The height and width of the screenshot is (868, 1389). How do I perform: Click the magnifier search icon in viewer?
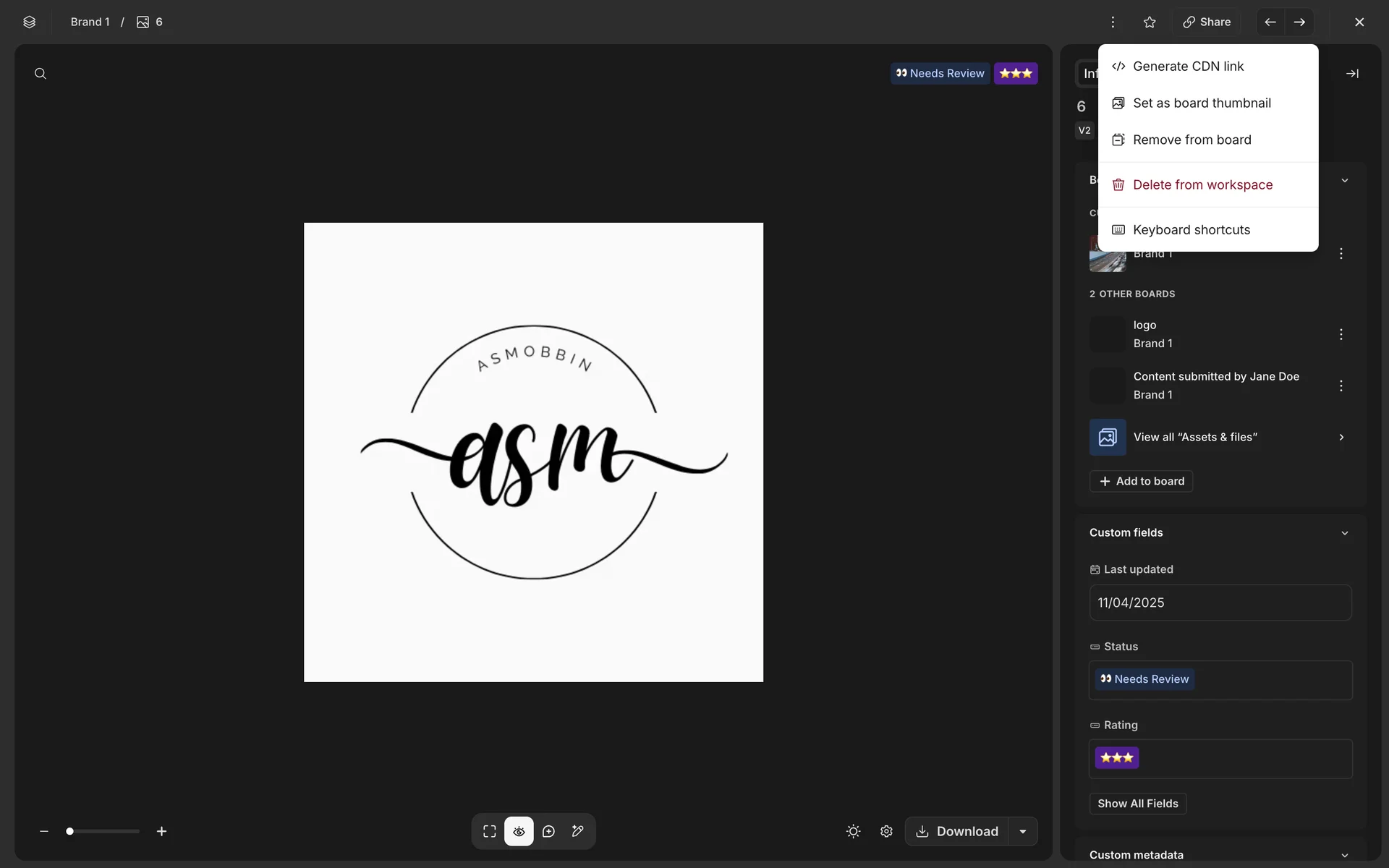tap(41, 74)
